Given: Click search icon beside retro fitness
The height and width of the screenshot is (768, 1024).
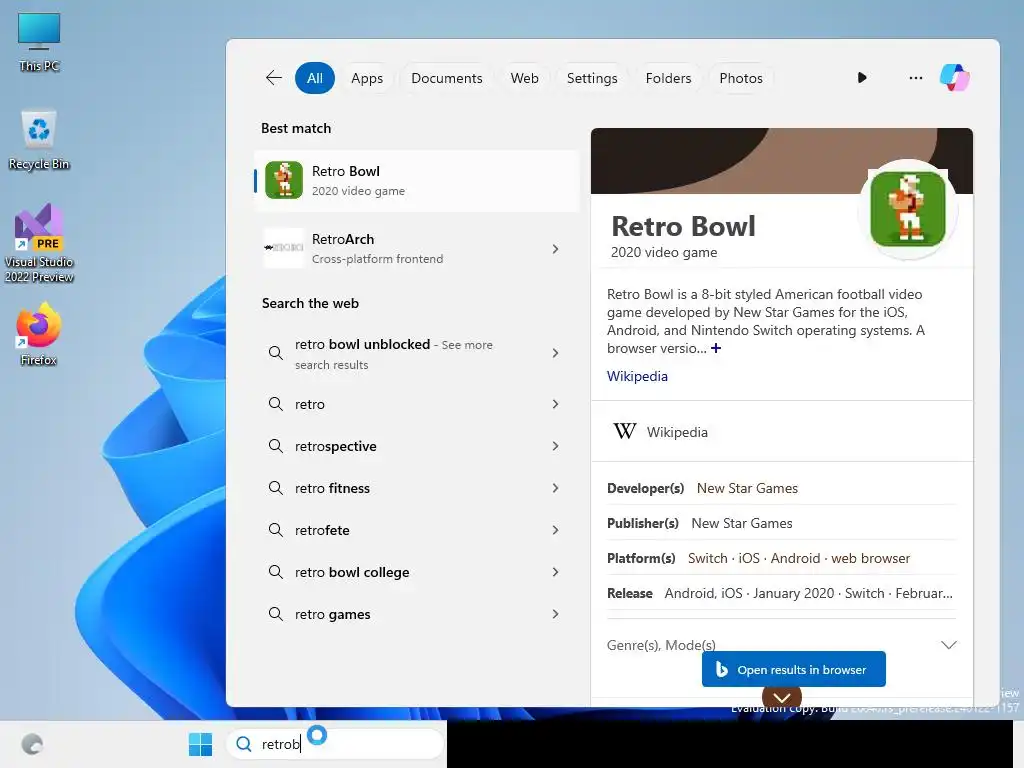Looking at the screenshot, I should pos(276,488).
